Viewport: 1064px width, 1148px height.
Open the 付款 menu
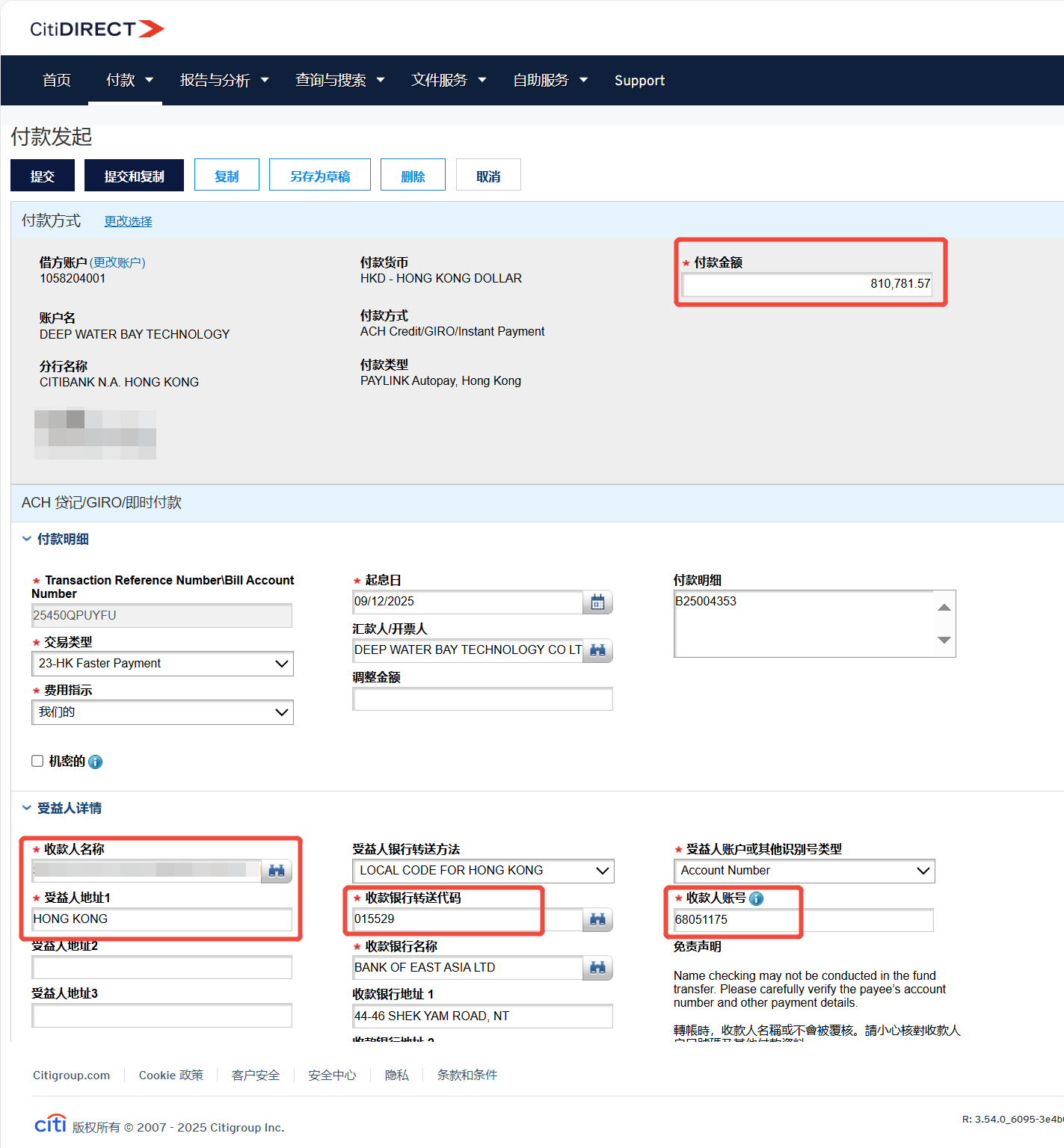click(129, 80)
